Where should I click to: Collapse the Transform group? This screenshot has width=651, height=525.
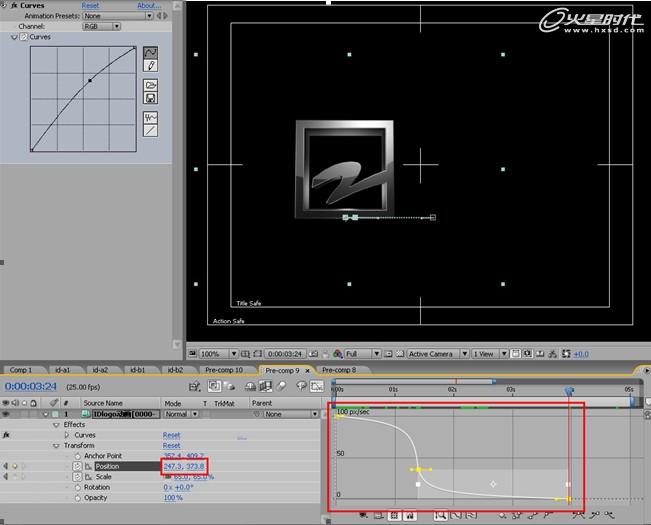click(x=56, y=445)
